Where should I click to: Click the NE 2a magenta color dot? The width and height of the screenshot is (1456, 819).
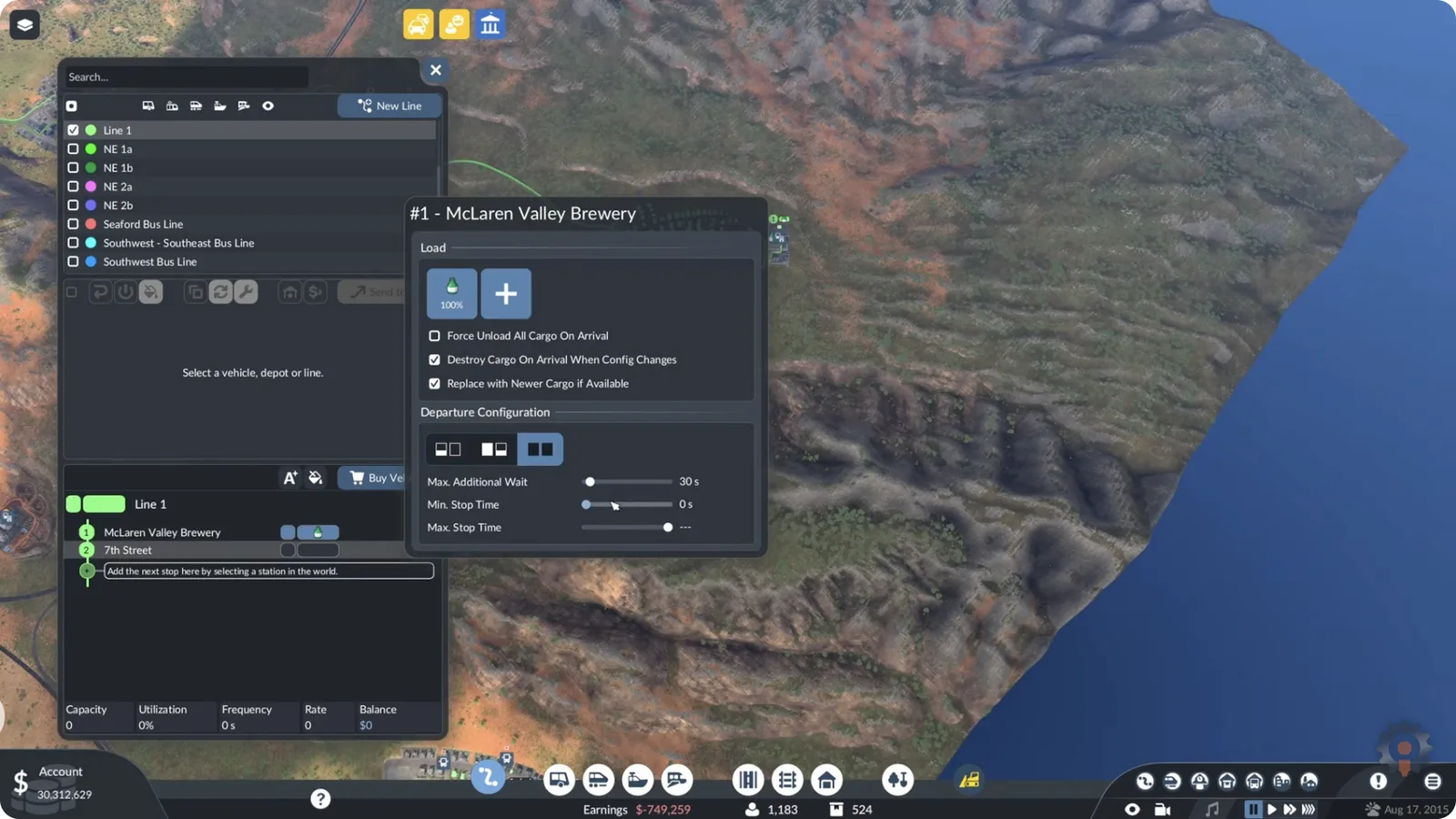pyautogui.click(x=91, y=187)
